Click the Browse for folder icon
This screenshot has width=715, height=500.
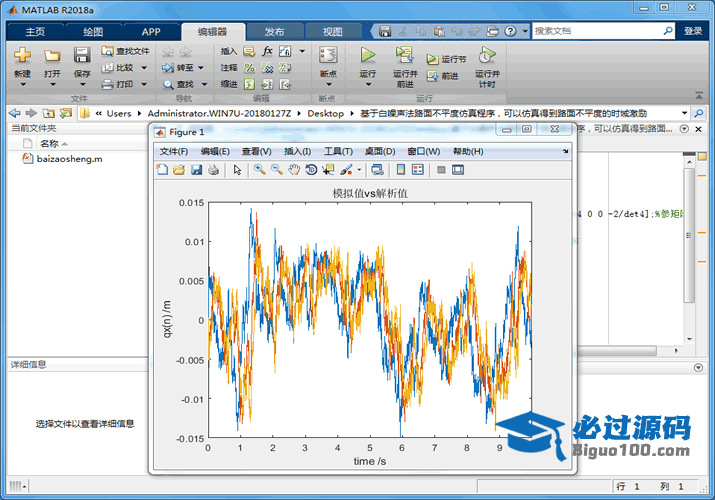coord(66,113)
